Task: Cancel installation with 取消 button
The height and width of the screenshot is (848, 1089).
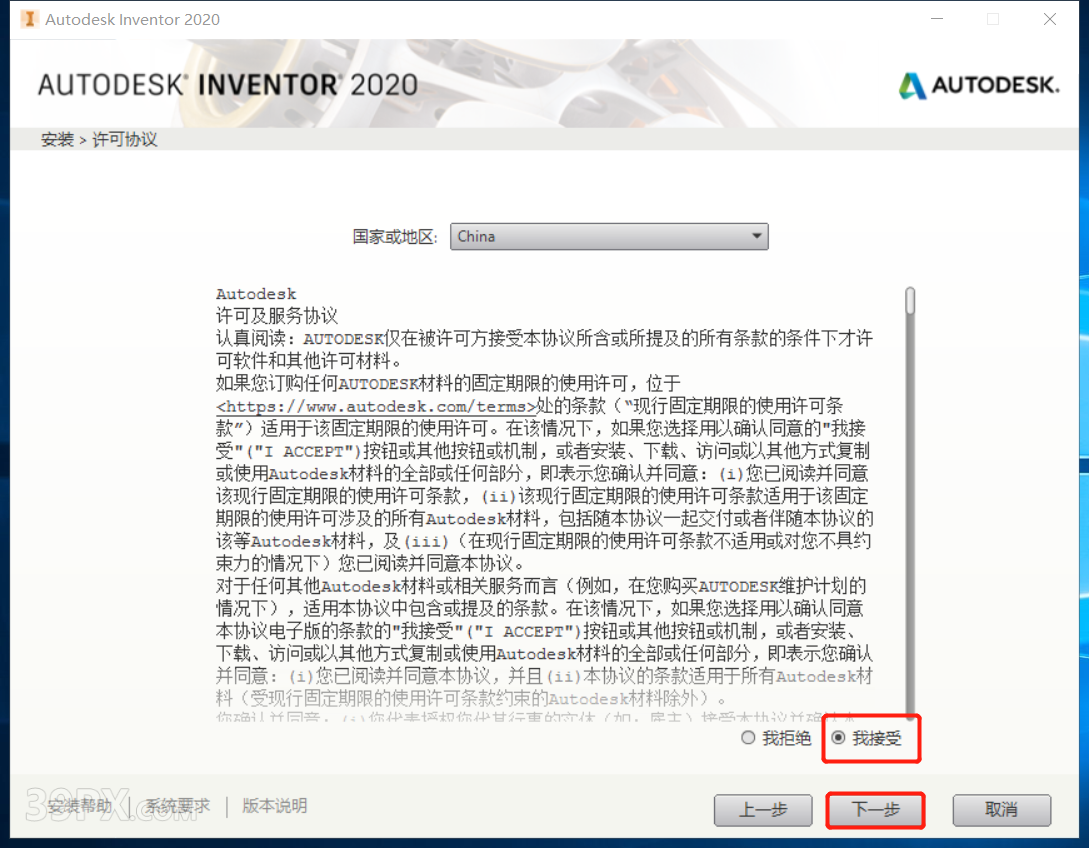Action: 1001,810
